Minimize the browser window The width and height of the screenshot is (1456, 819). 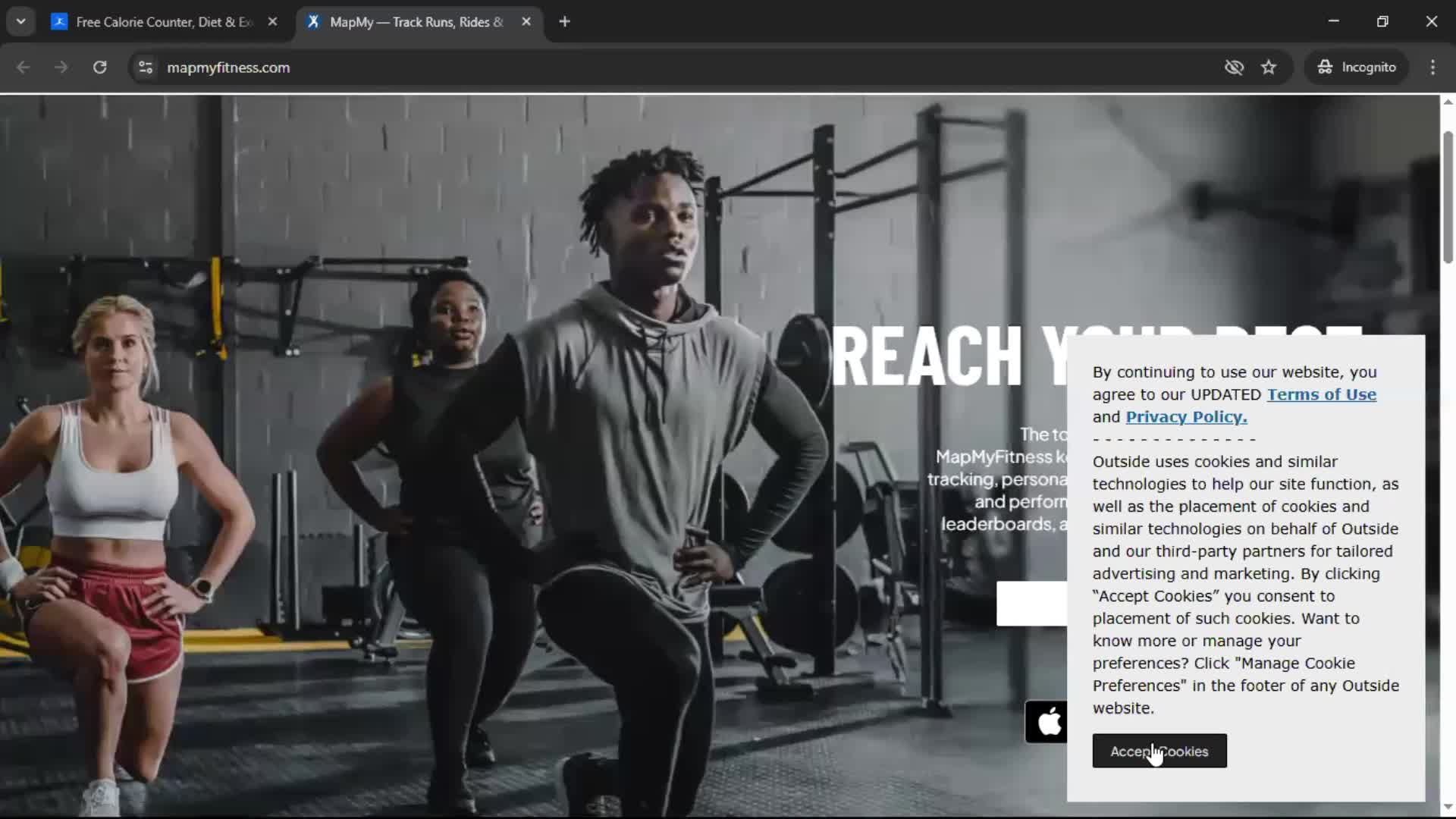(x=1334, y=21)
